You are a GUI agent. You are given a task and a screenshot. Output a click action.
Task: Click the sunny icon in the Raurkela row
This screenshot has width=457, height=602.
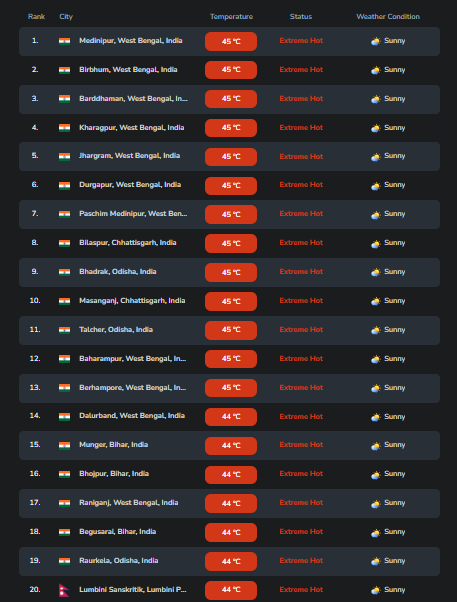[376, 561]
